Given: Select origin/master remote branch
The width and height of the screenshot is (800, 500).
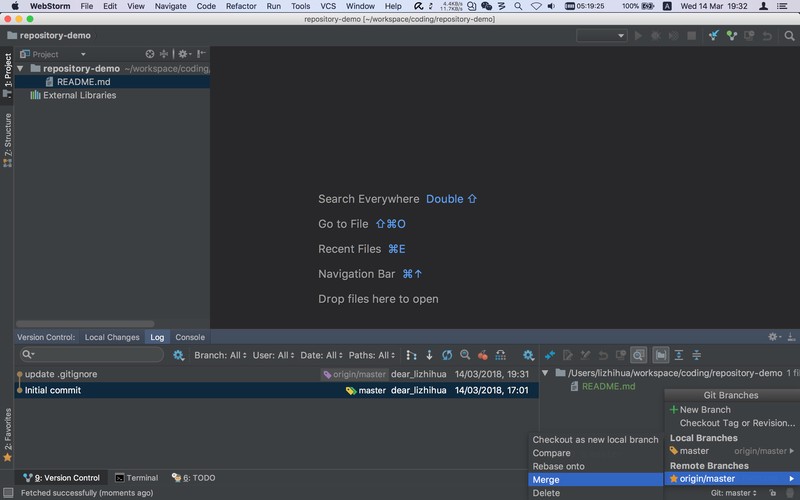Looking at the screenshot, I should tap(732, 479).
